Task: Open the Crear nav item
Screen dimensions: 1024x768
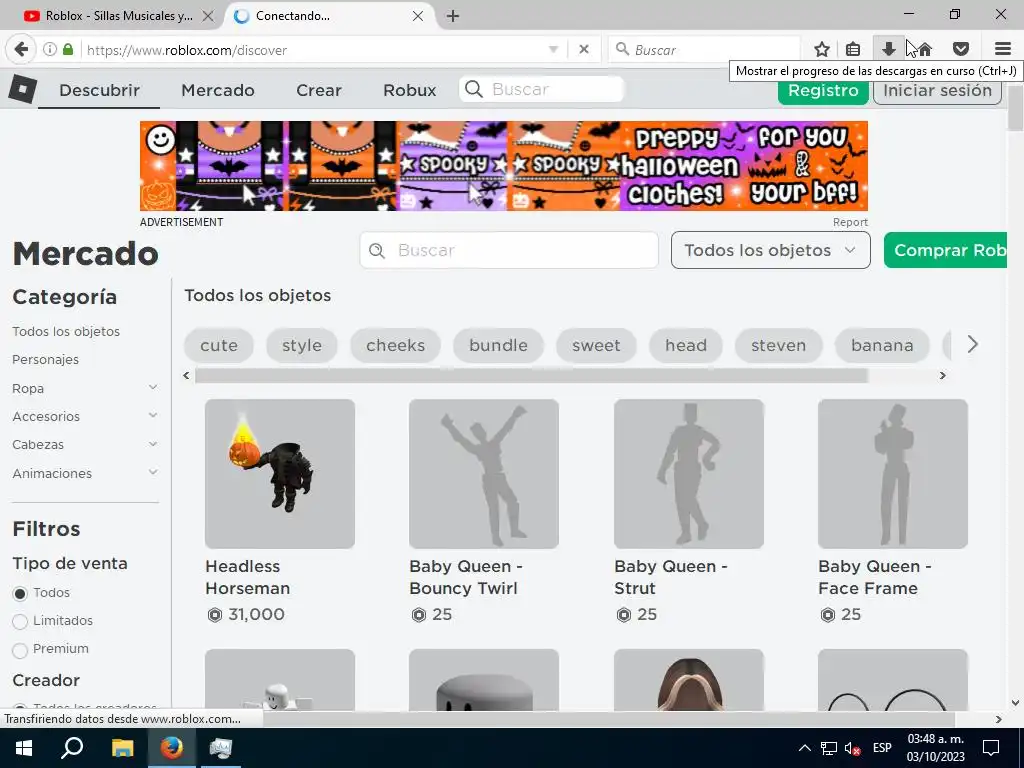Action: tap(319, 90)
